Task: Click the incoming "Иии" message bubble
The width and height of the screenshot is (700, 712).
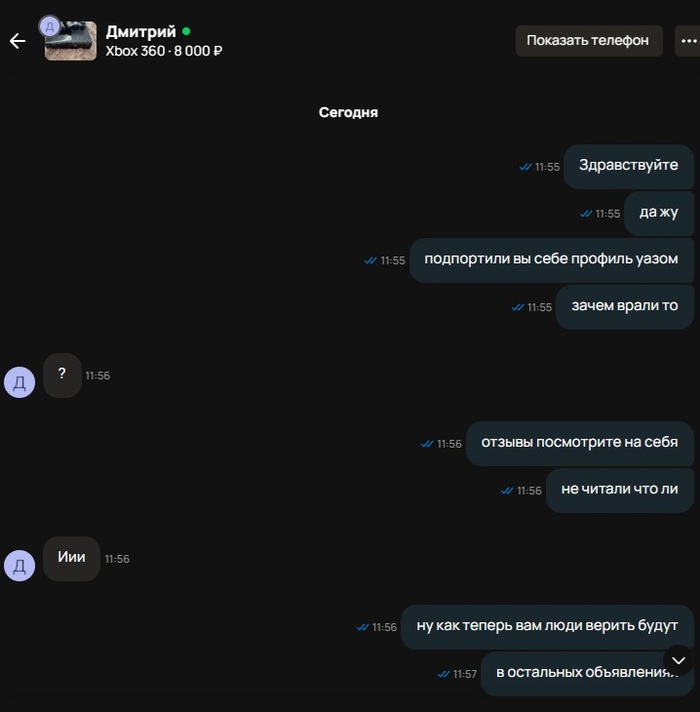Action: [71, 559]
